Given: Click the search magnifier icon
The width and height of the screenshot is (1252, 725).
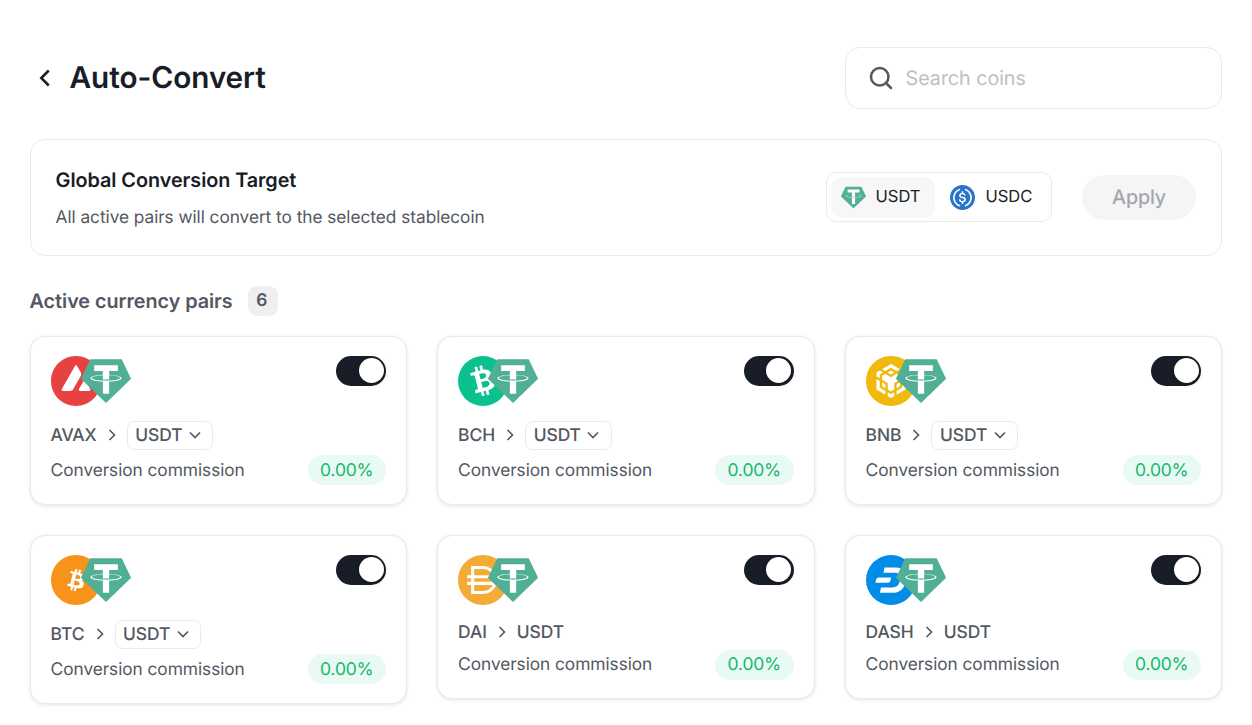Looking at the screenshot, I should [880, 78].
